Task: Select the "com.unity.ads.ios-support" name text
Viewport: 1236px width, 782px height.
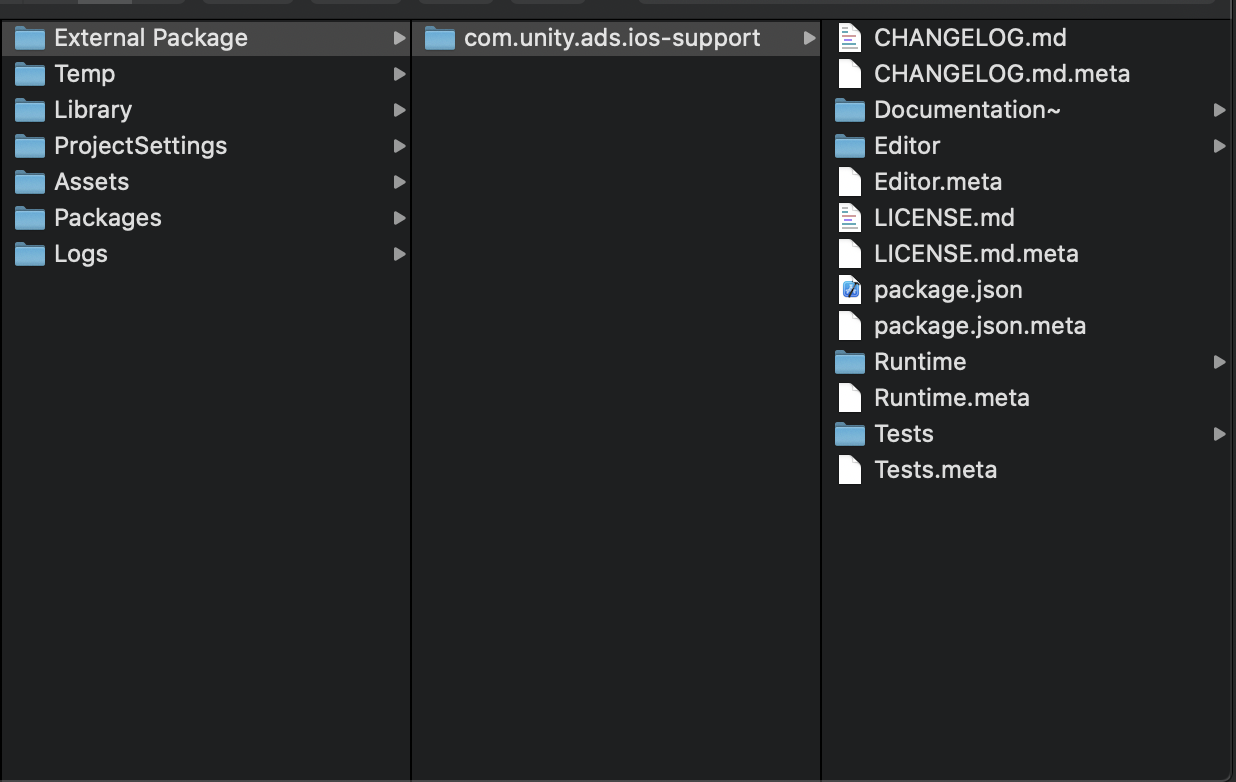Action: [612, 38]
